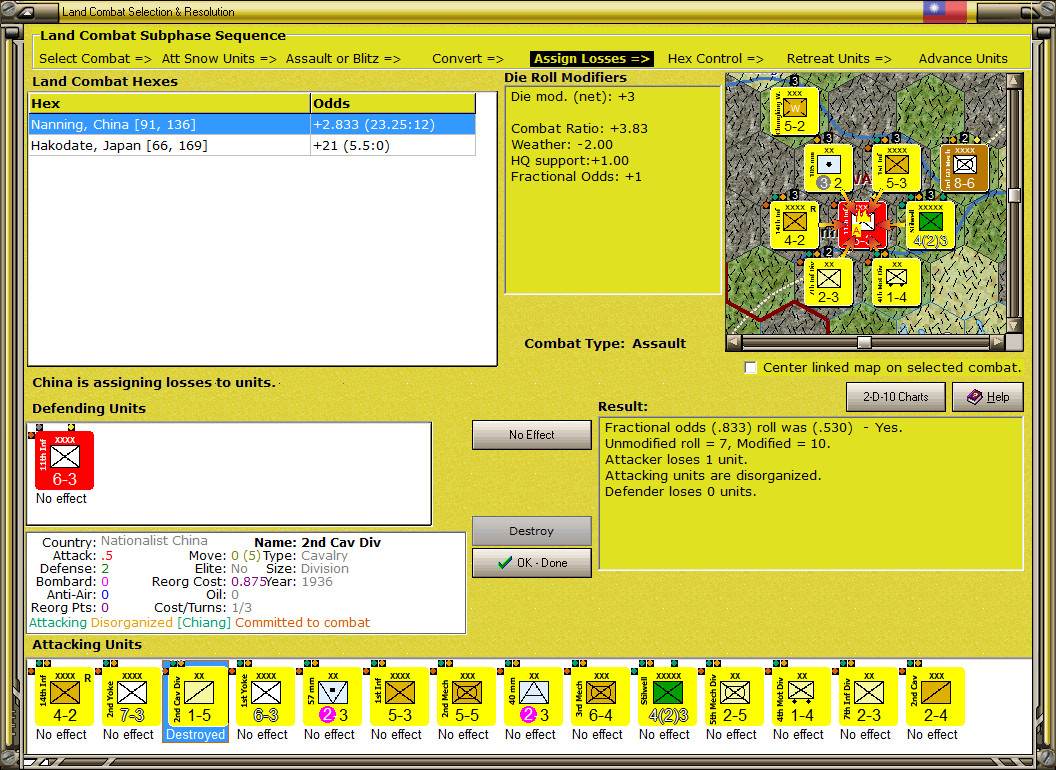Image resolution: width=1056 pixels, height=770 pixels.
Task: Click the Hex Control subphase step
Action: pos(715,59)
